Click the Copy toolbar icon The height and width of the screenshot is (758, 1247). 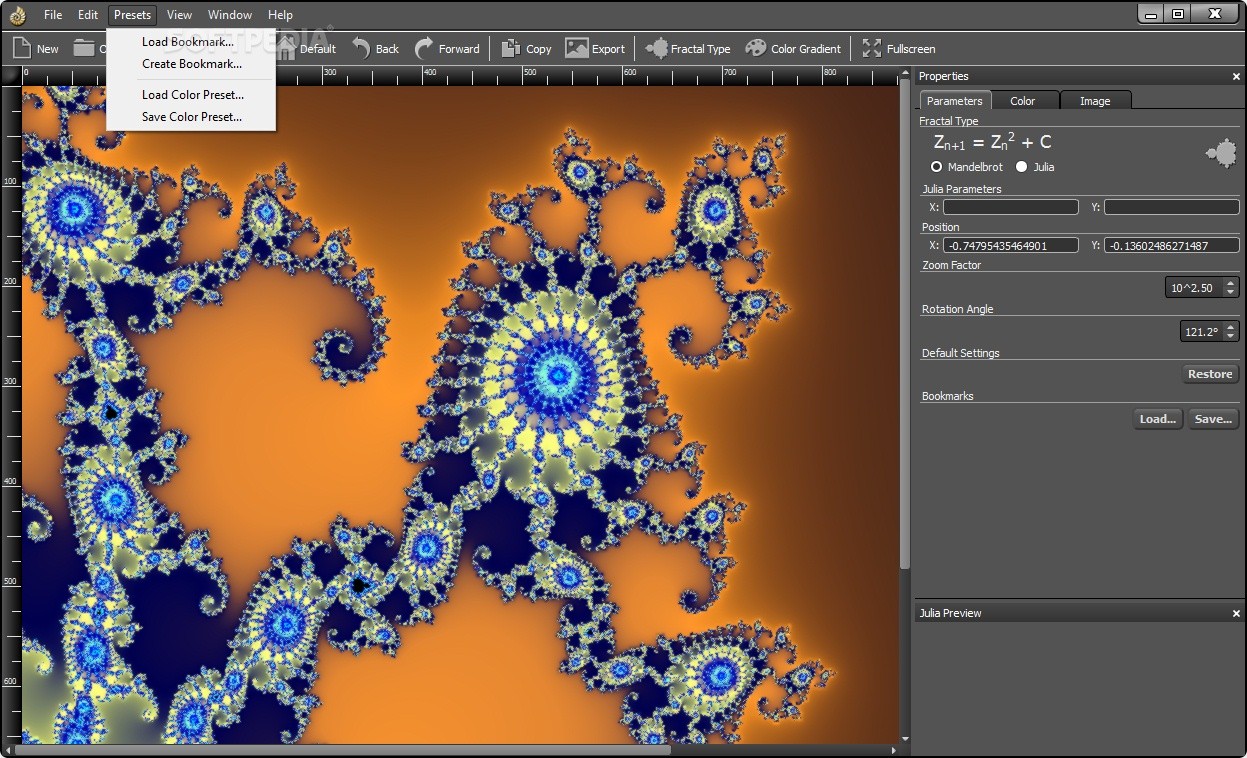pos(511,48)
